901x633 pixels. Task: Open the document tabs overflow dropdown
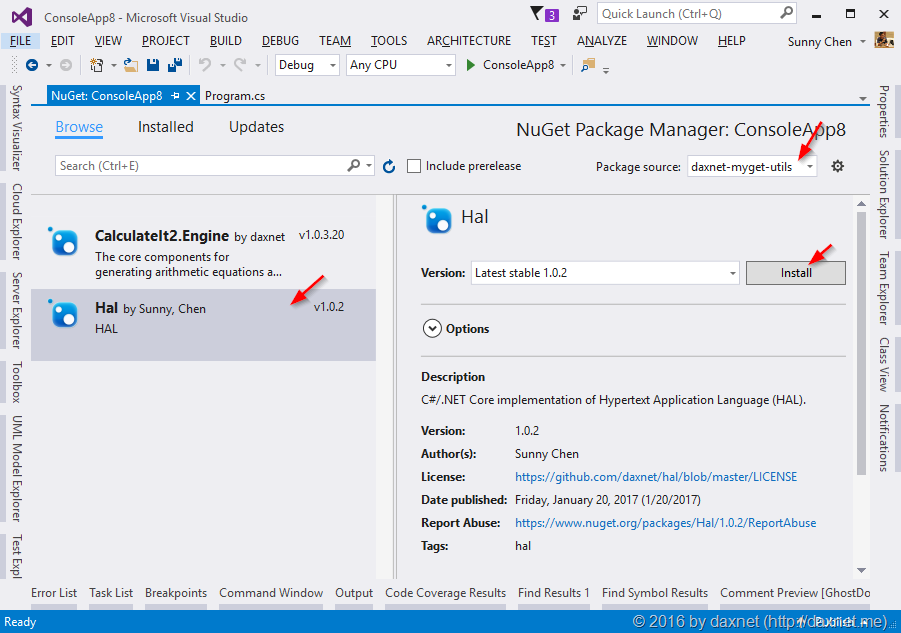[x=863, y=99]
